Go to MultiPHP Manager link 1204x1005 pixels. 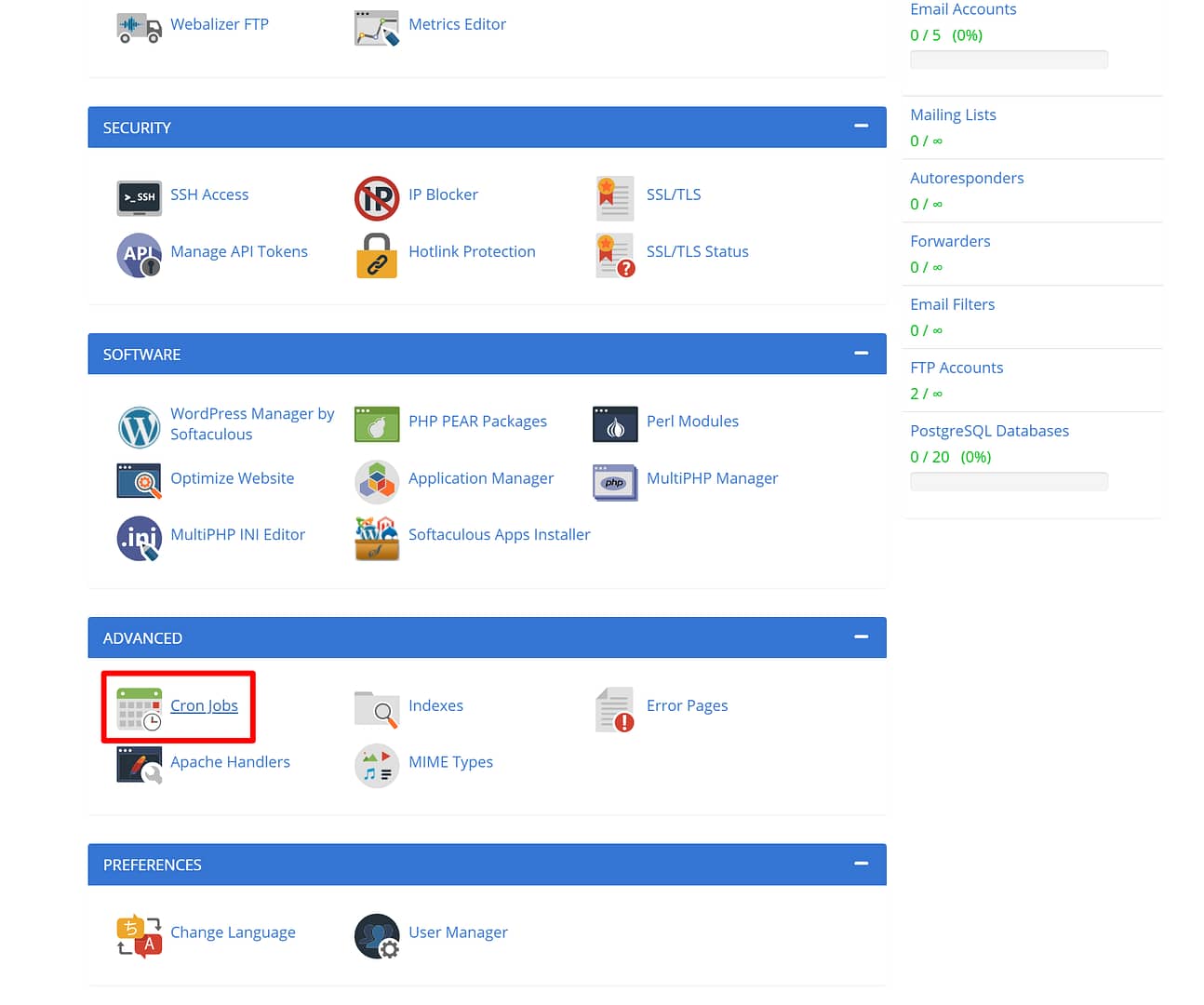[712, 478]
